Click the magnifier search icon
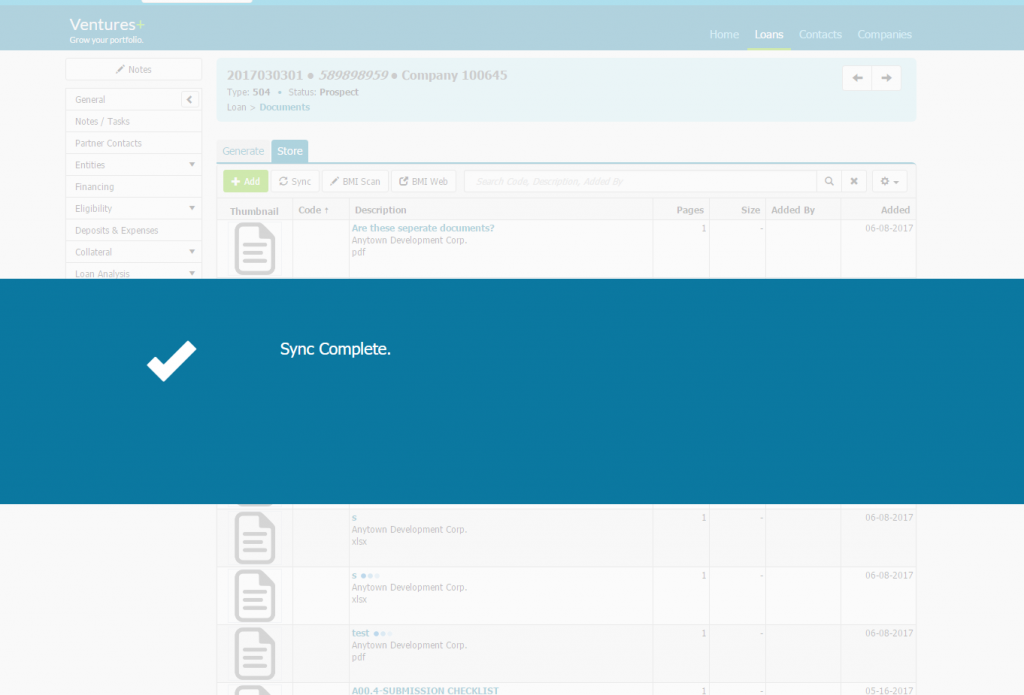Image resolution: width=1024 pixels, height=695 pixels. tap(829, 181)
